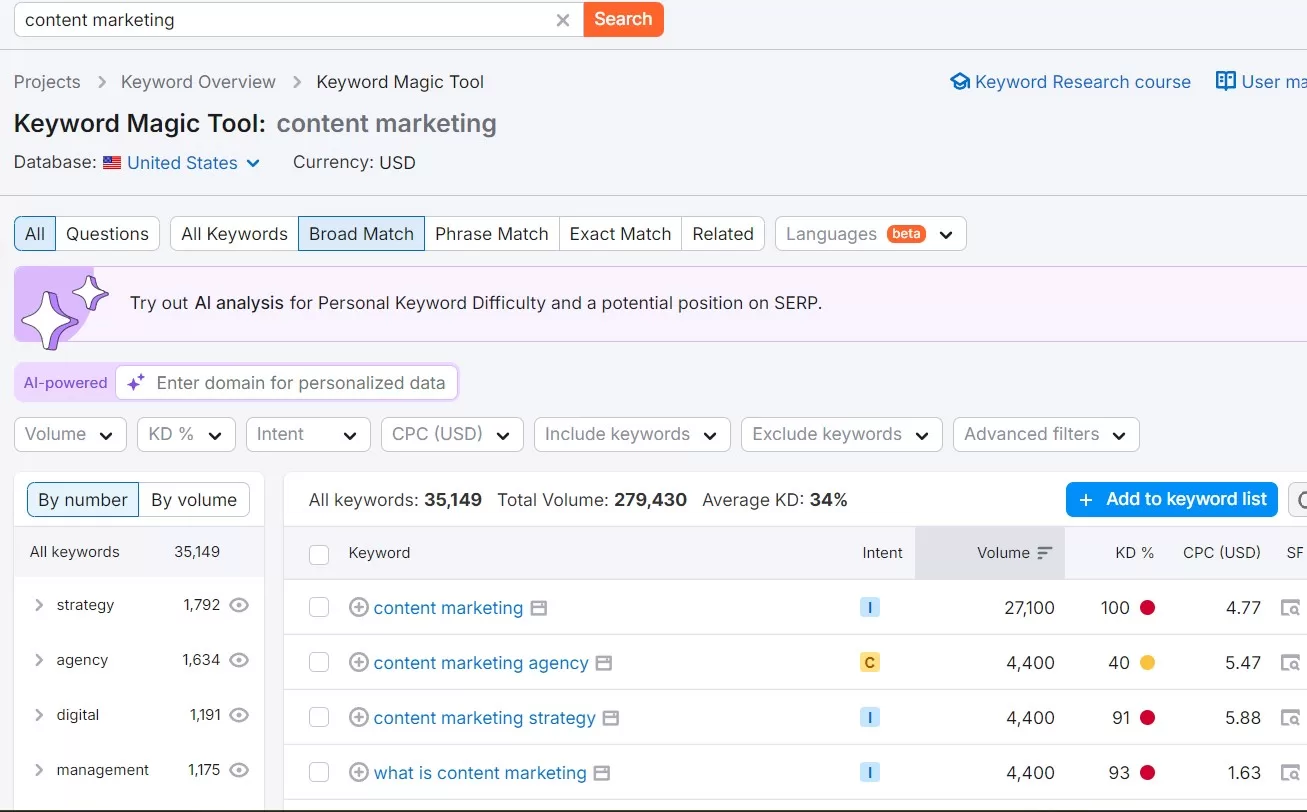Screen dimensions: 1307x812
Task: Open the Include keywords dropdown
Action: (x=632, y=434)
